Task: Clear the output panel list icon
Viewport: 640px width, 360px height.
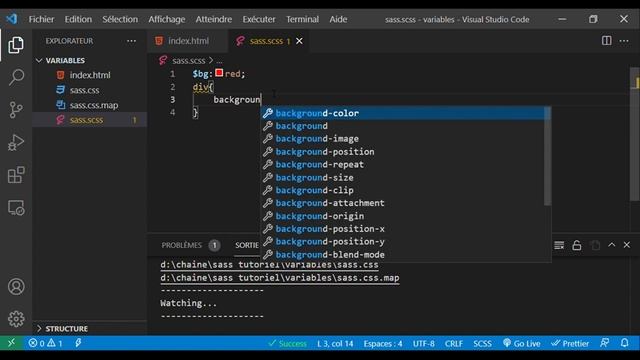Action: pos(559,245)
